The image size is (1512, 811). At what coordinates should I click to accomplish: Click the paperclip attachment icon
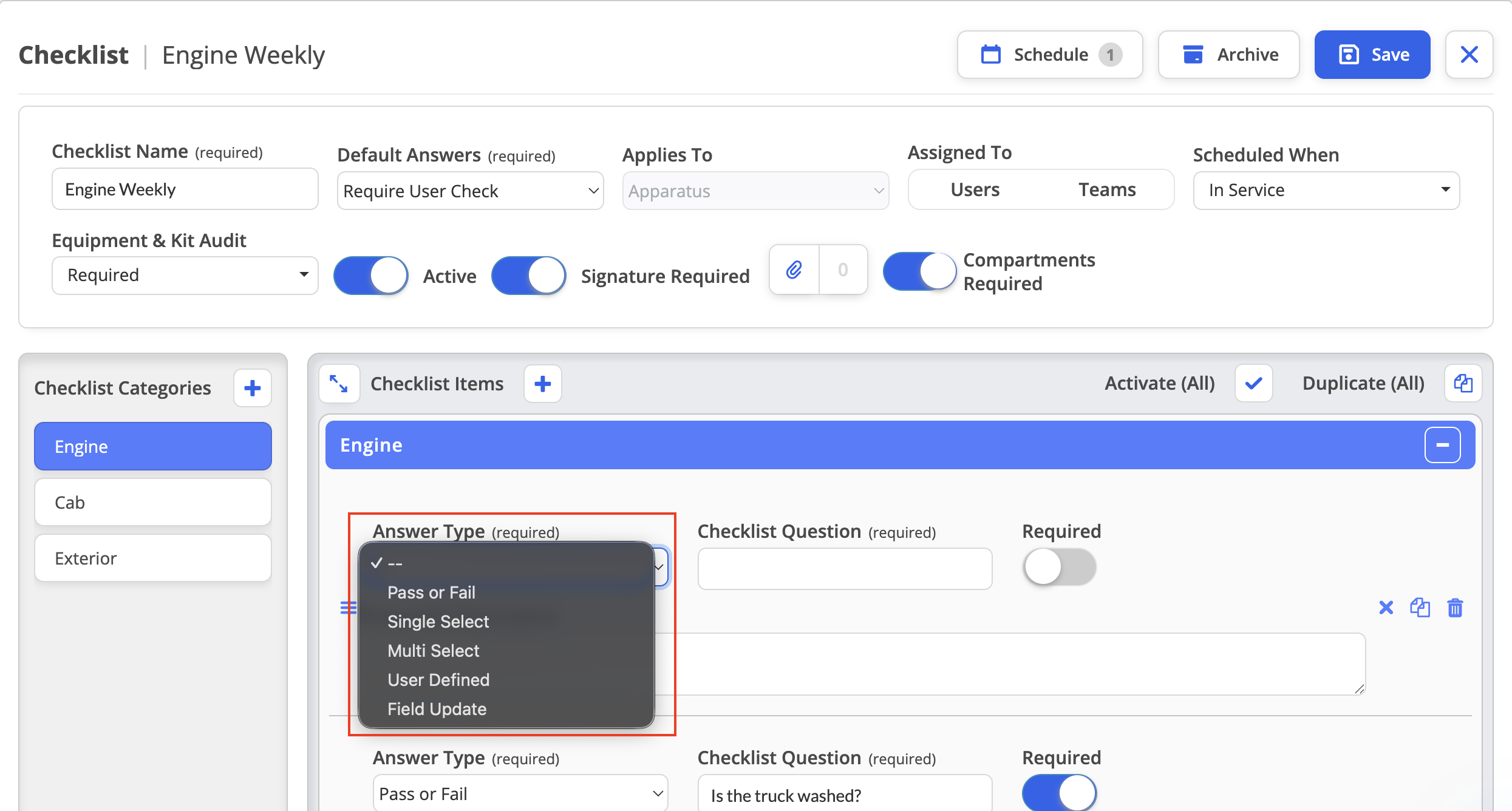tap(794, 270)
